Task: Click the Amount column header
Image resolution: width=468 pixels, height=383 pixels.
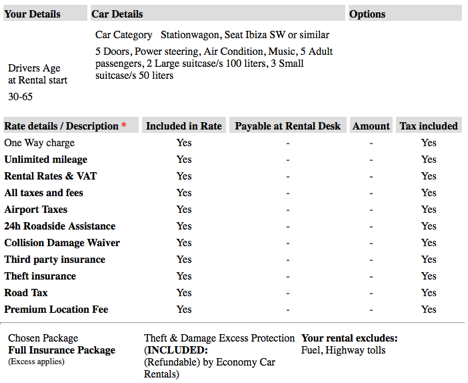Action: pos(371,126)
